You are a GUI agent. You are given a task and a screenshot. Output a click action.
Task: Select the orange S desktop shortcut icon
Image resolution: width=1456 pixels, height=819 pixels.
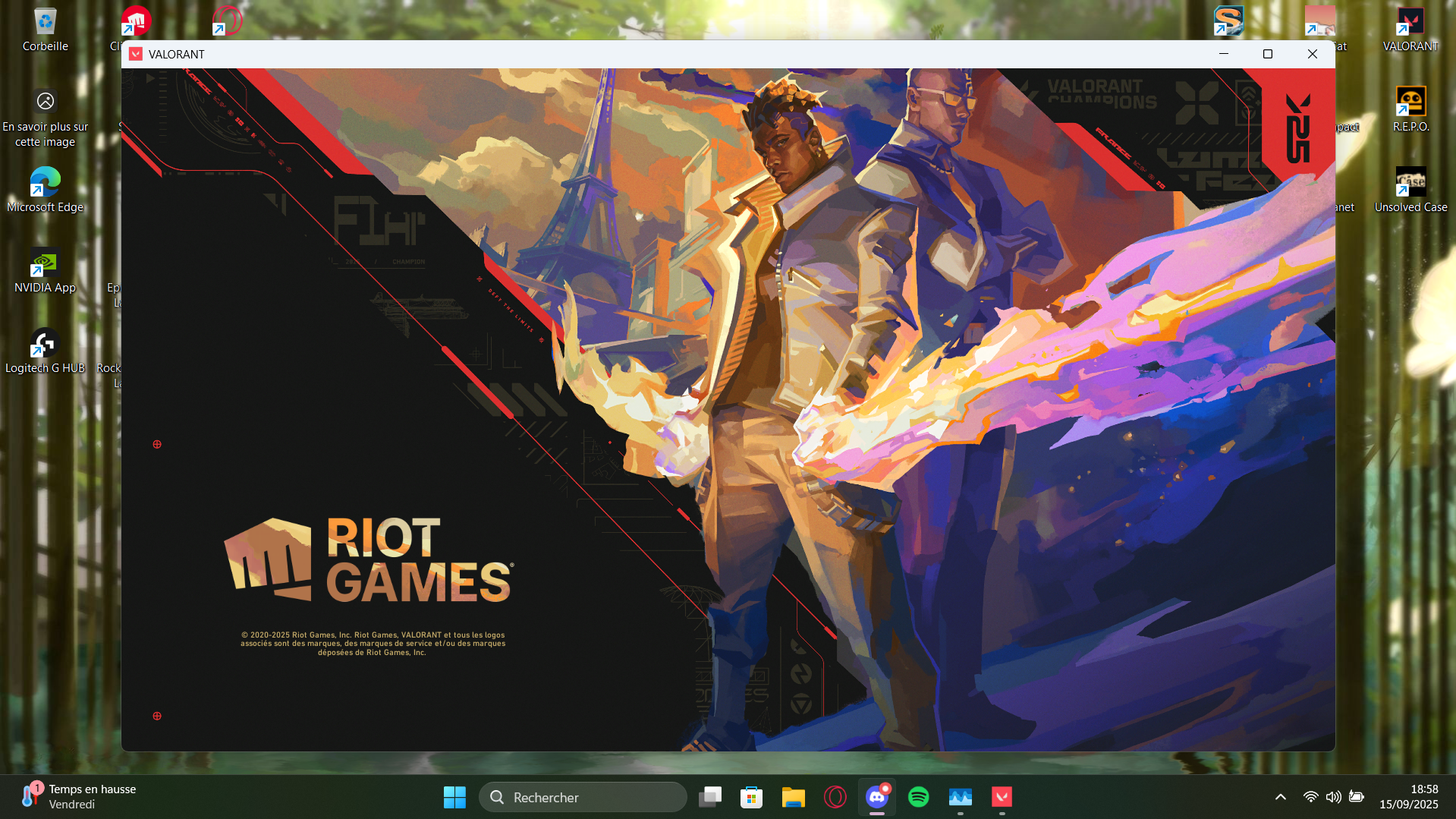(x=1228, y=21)
